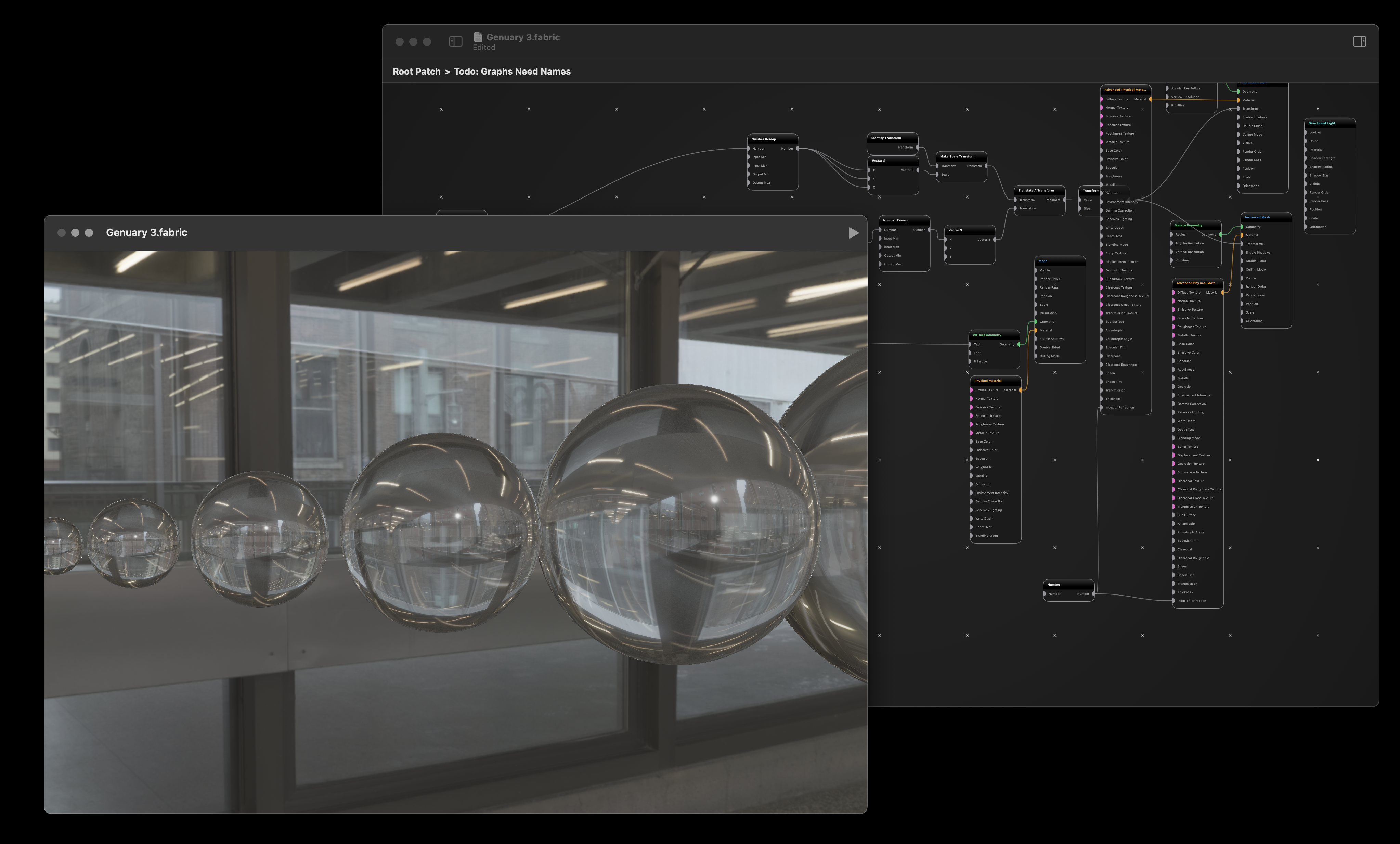Open the Blending Mode option on Physical Material
This screenshot has width=1400, height=844.
[x=971, y=536]
